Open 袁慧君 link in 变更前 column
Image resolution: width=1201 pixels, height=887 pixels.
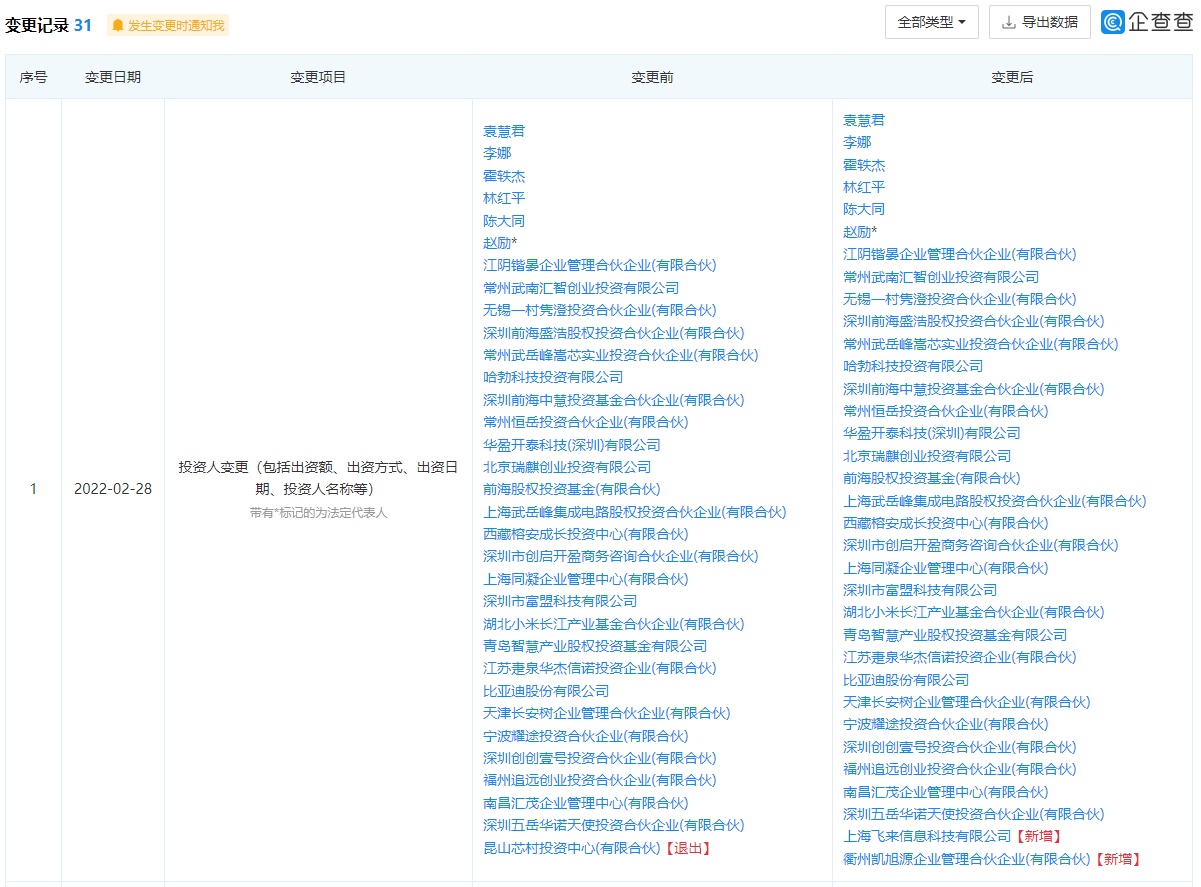click(504, 131)
